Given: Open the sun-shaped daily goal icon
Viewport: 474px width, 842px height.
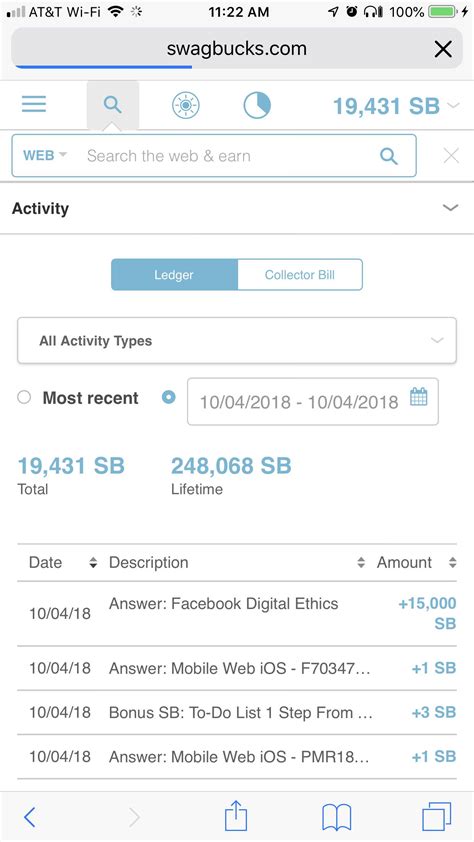Looking at the screenshot, I should [x=186, y=105].
